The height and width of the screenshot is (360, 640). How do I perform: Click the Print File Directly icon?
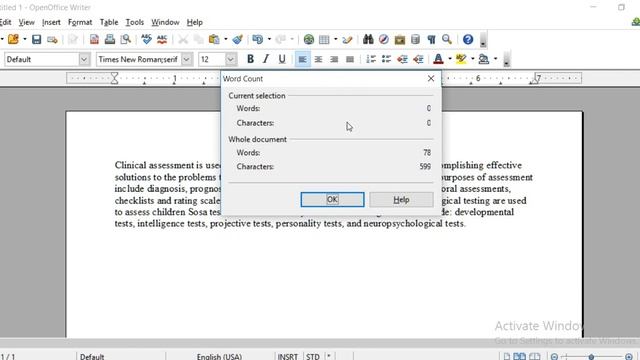point(110,39)
